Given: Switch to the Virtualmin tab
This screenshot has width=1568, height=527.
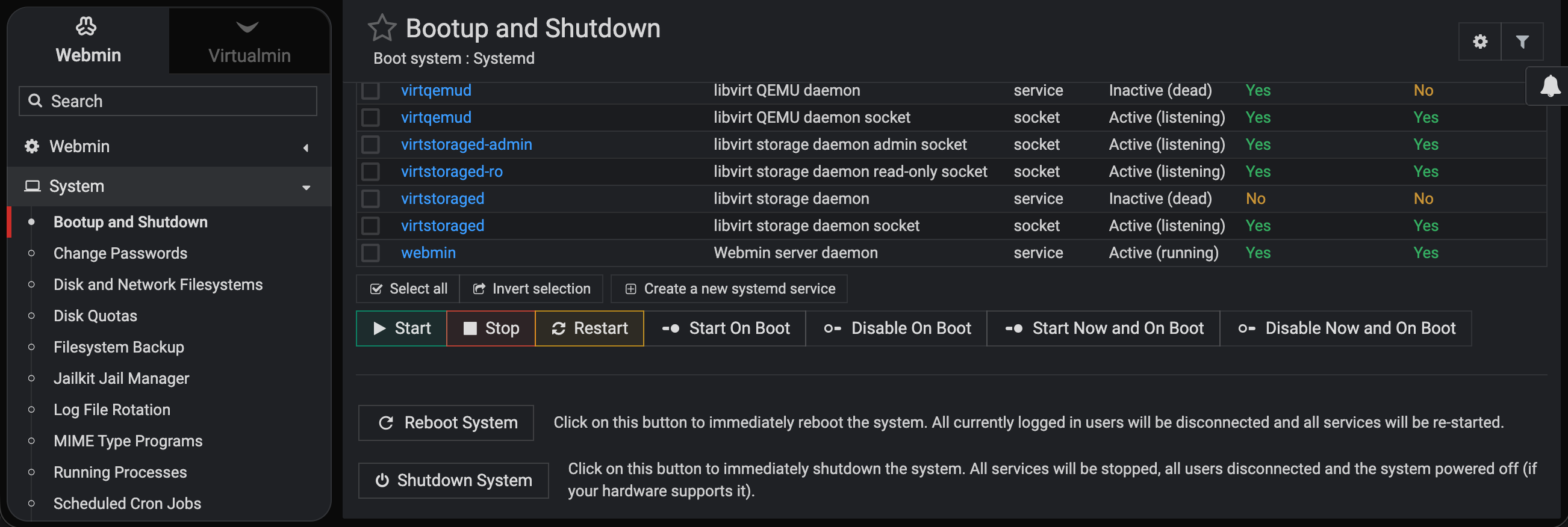Looking at the screenshot, I should click(x=249, y=41).
